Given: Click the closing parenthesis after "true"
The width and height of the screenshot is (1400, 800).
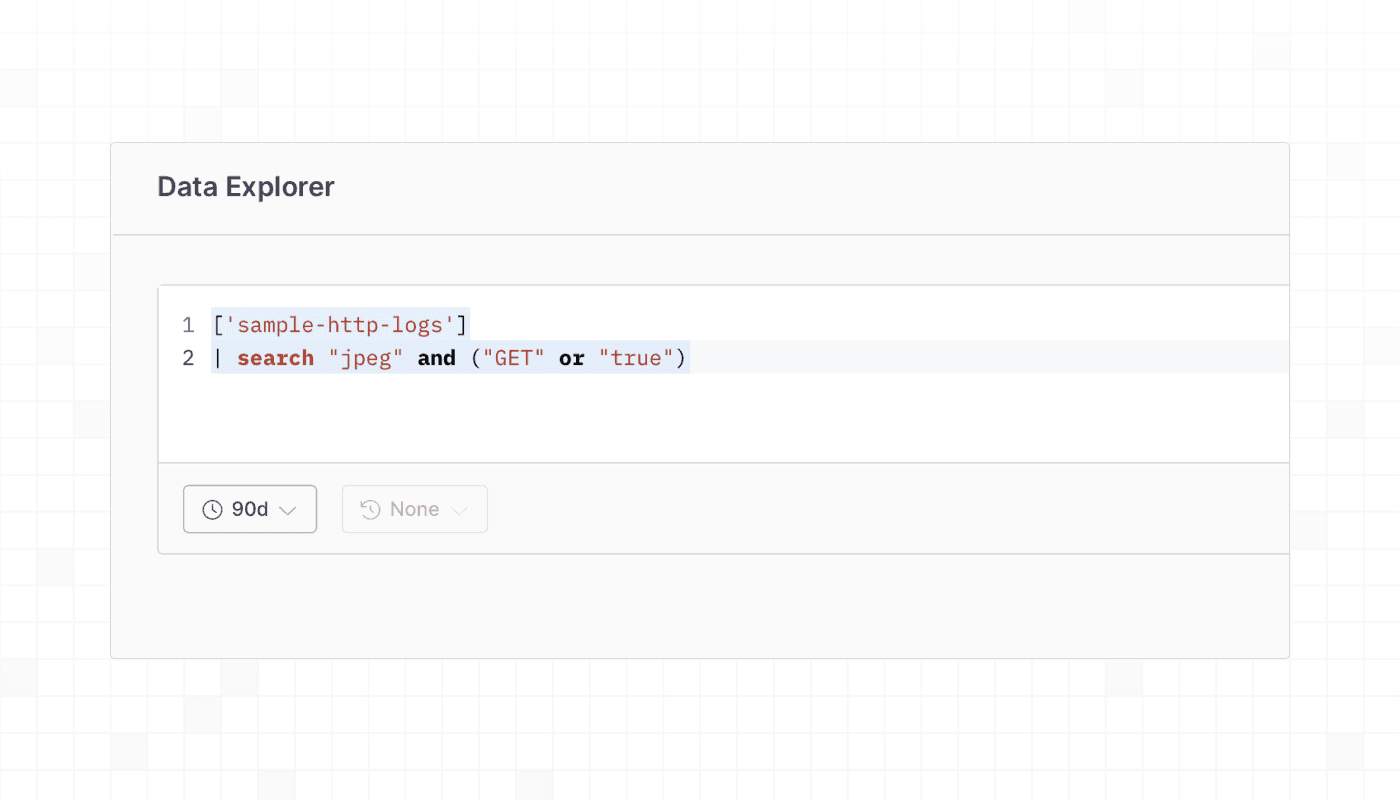Looking at the screenshot, I should pos(681,358).
